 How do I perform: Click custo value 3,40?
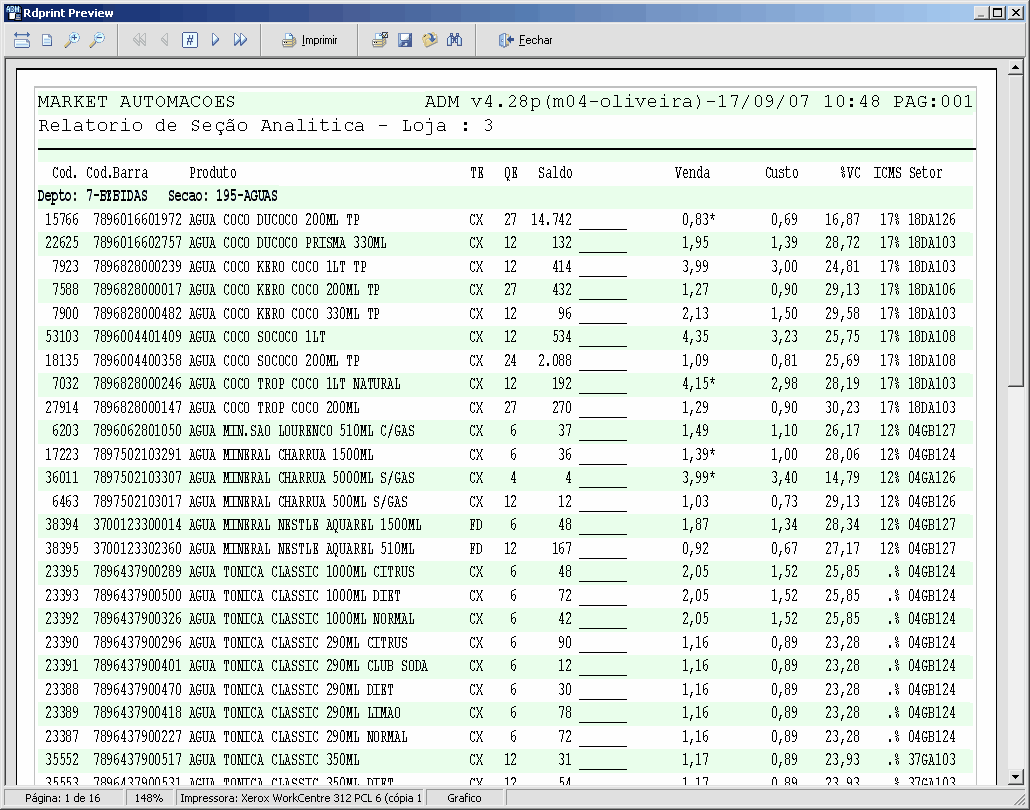point(784,478)
